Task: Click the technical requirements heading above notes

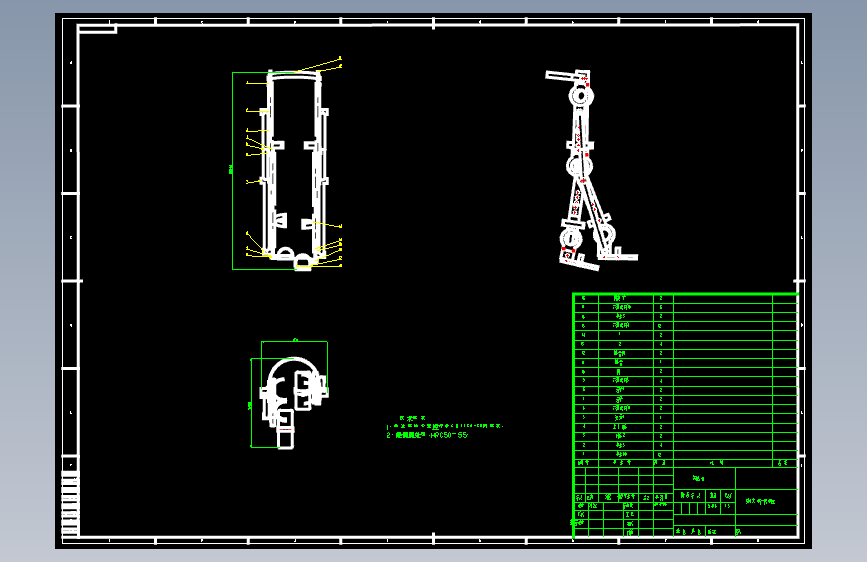Action: coord(412,419)
